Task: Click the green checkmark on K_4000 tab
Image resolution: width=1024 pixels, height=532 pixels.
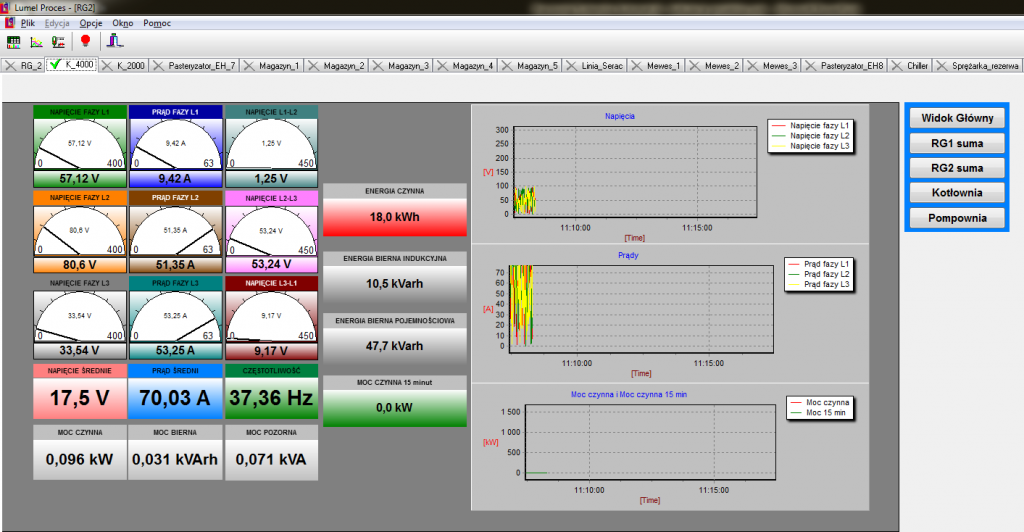Action: (x=55, y=65)
